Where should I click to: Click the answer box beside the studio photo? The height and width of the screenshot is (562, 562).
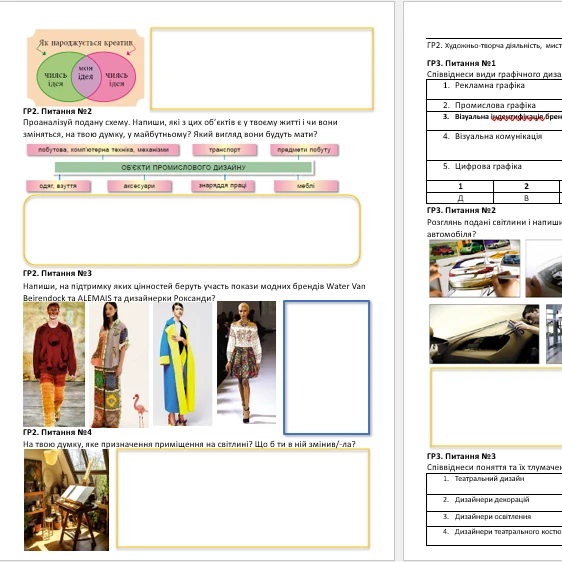(x=243, y=498)
